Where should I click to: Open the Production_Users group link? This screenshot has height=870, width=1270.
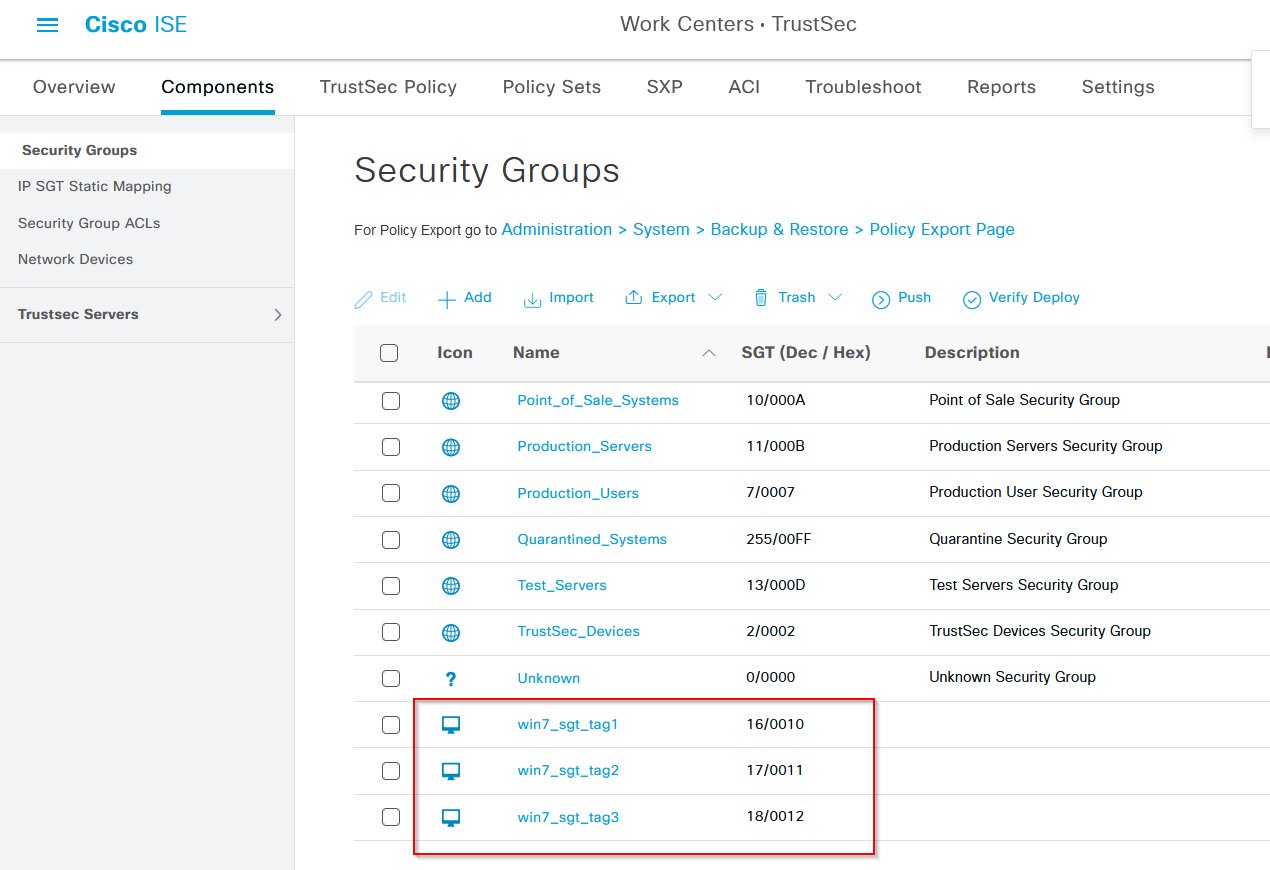click(578, 493)
